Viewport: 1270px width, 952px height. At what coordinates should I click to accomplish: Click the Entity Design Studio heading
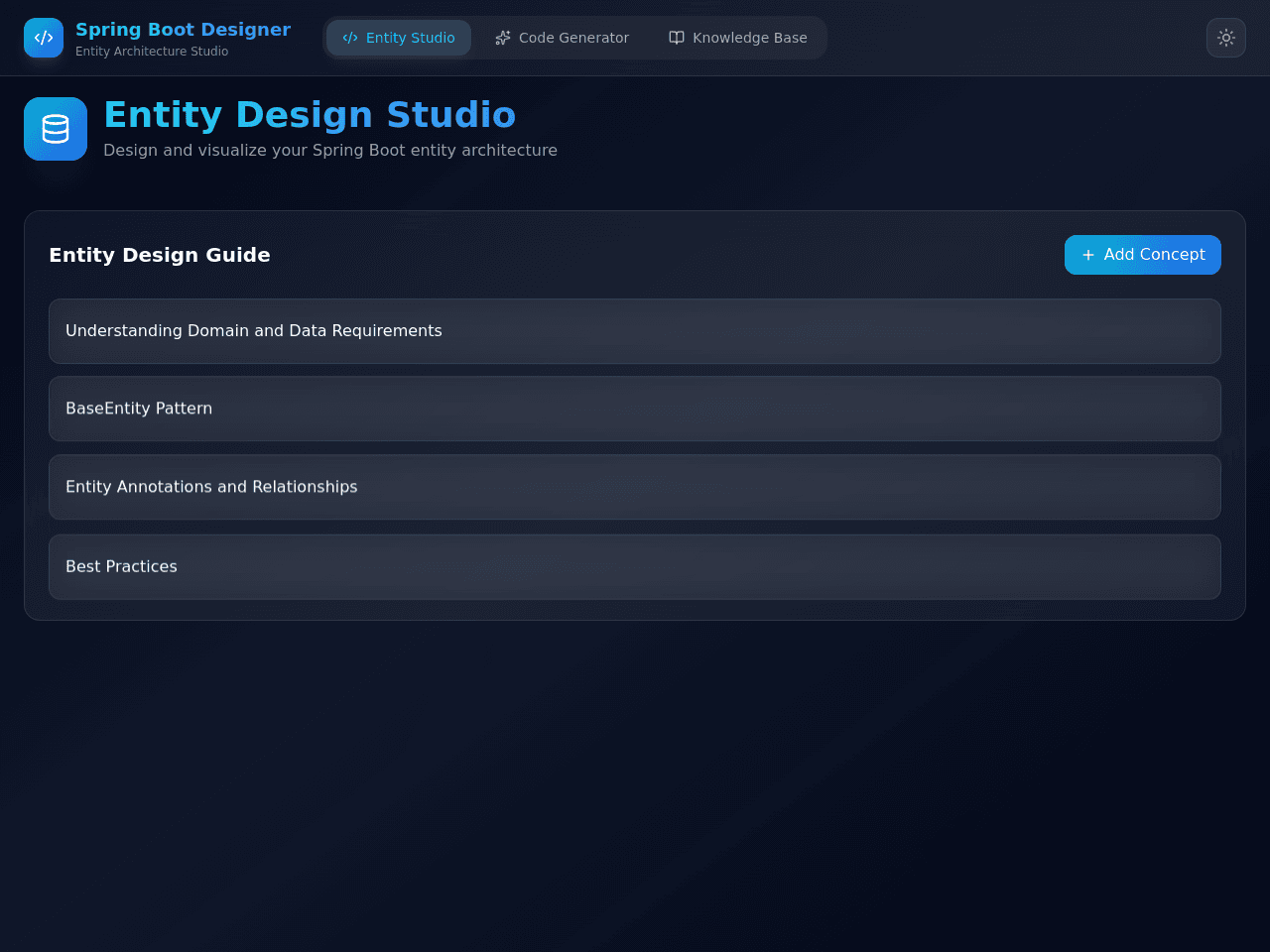(x=310, y=115)
